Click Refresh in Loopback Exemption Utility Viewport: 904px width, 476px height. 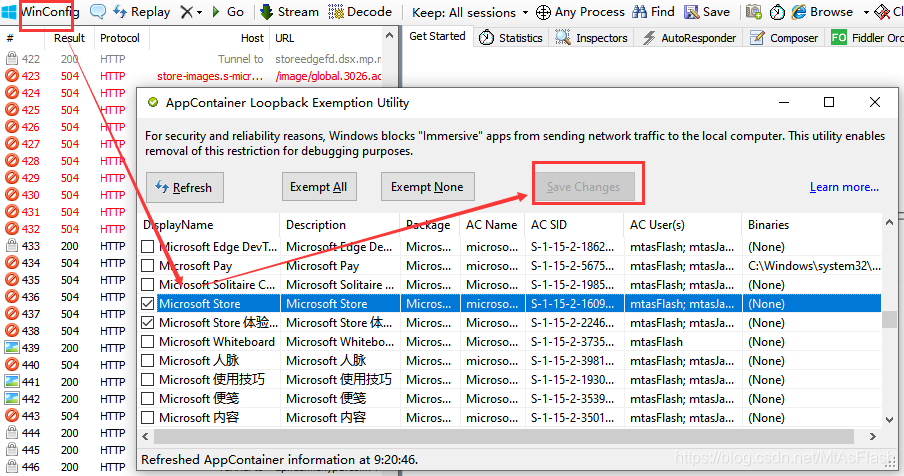(x=184, y=187)
